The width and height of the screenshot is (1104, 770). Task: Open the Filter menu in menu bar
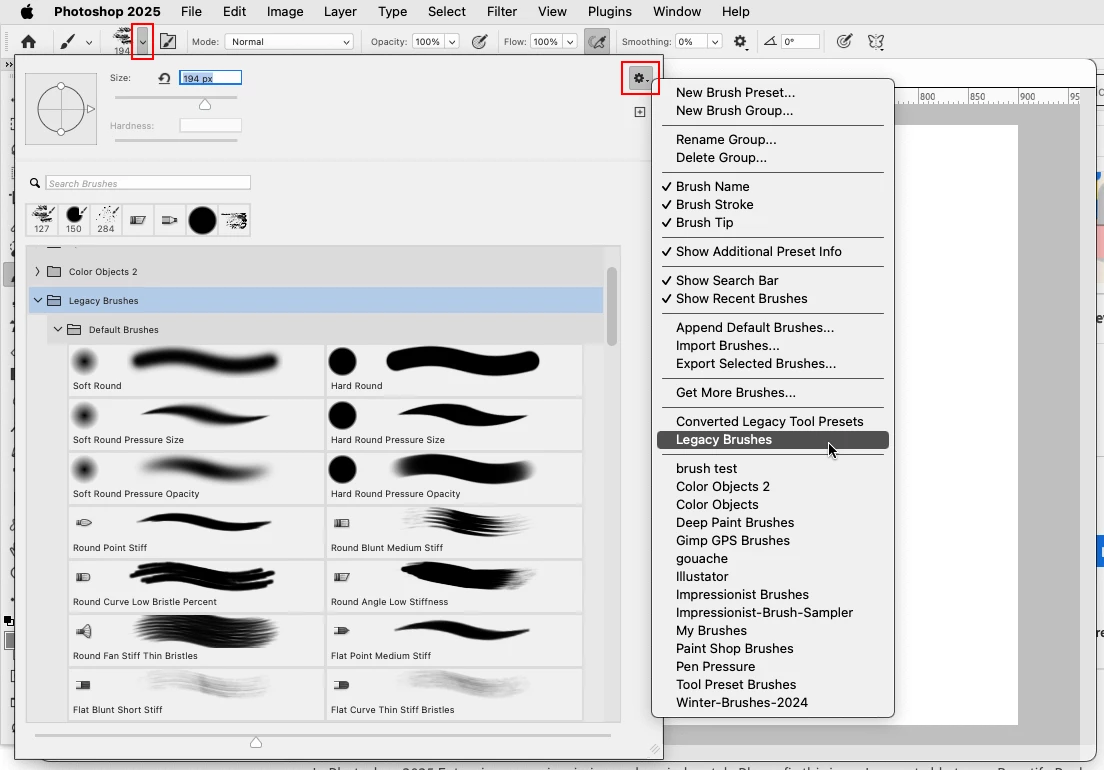click(x=502, y=11)
